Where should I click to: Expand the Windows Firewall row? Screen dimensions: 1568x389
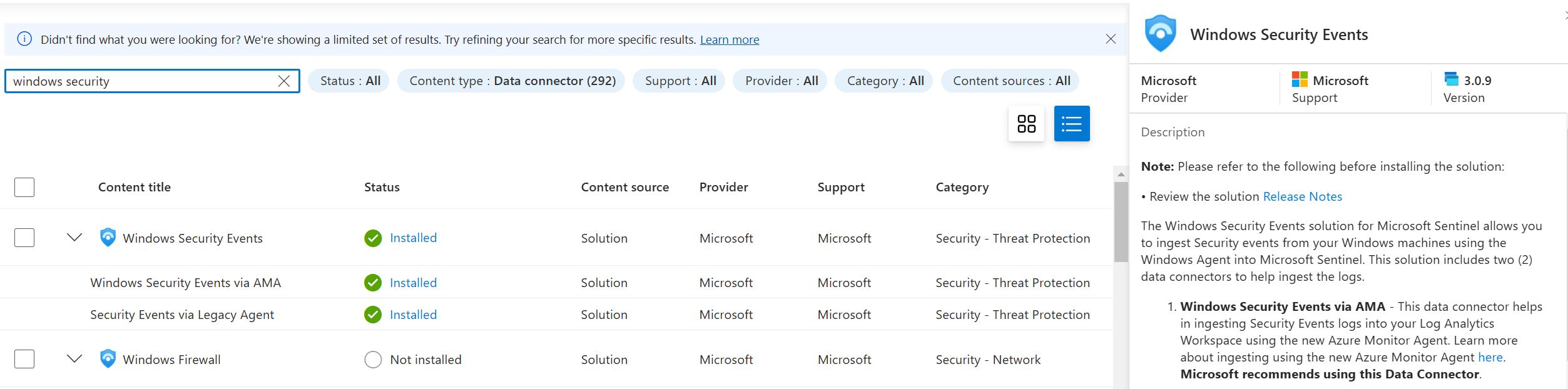(74, 359)
